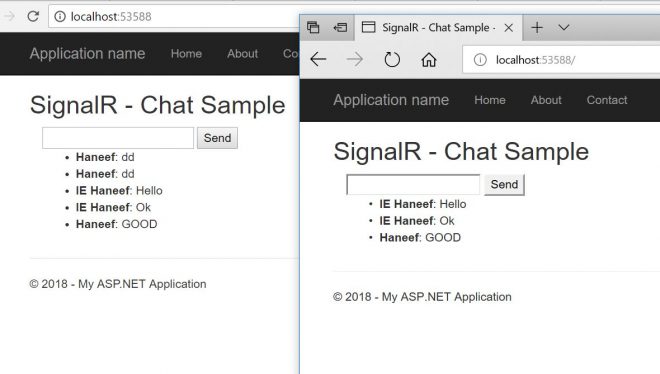Go to Edge home page icon
Viewport: 660px width, 374px height.
click(429, 59)
